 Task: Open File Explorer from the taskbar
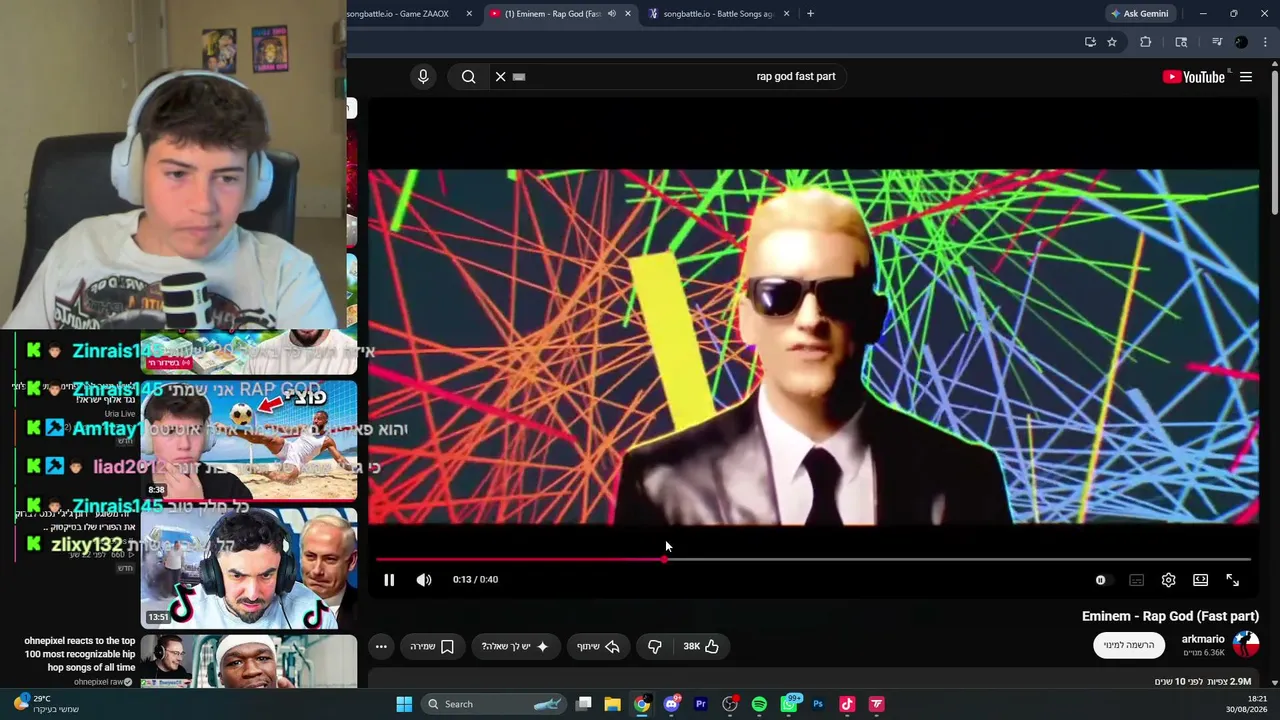(x=613, y=704)
